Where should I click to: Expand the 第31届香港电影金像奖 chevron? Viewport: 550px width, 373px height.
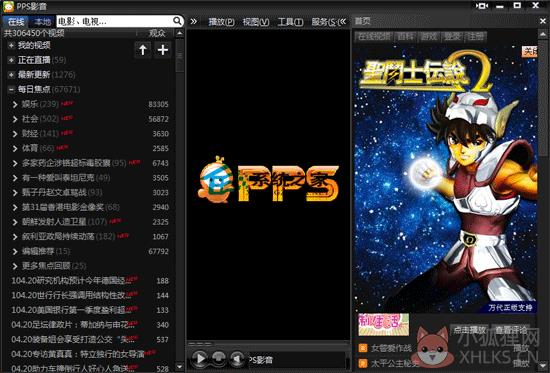click(15, 207)
